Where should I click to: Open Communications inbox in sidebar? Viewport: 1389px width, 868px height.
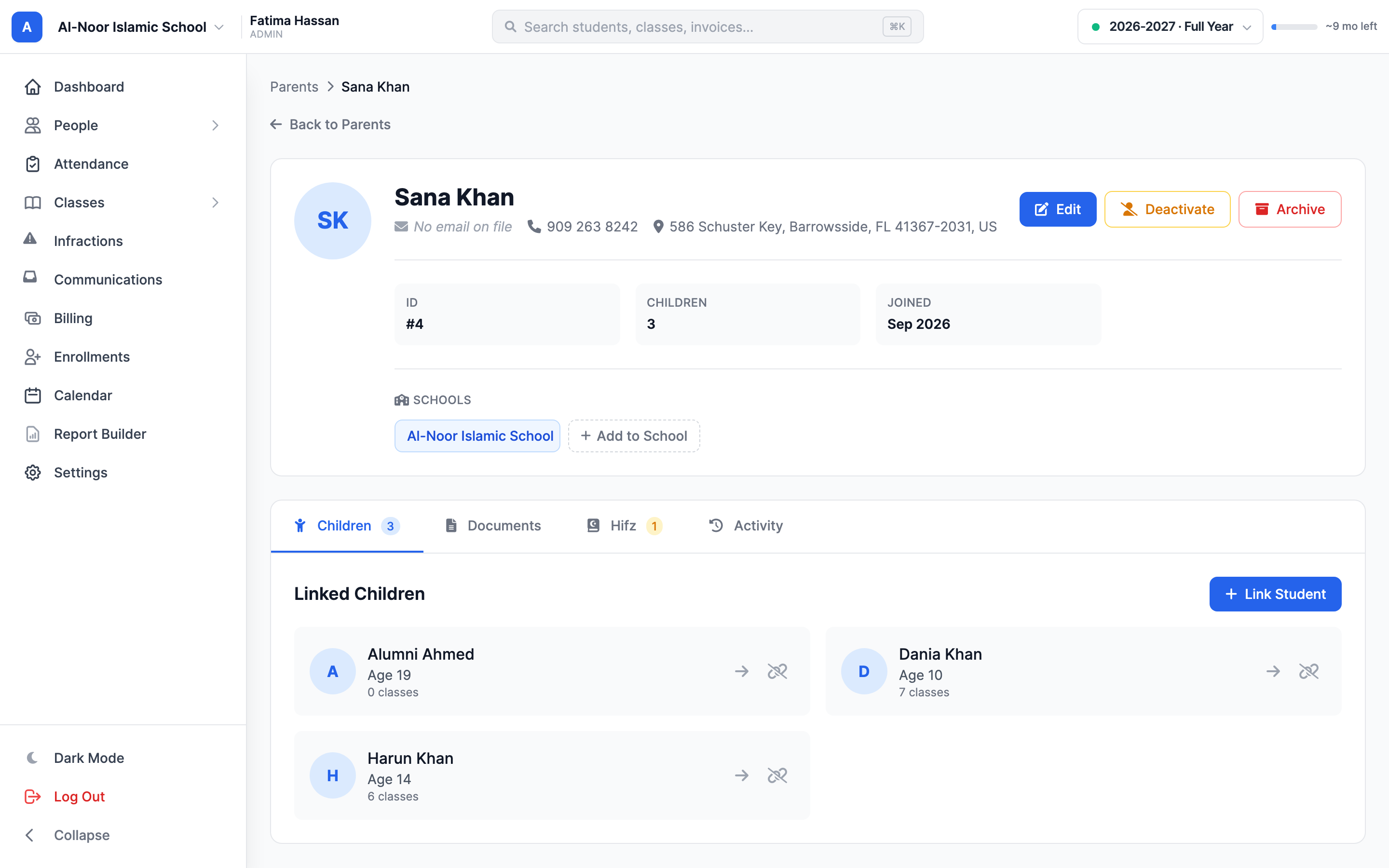click(x=123, y=280)
